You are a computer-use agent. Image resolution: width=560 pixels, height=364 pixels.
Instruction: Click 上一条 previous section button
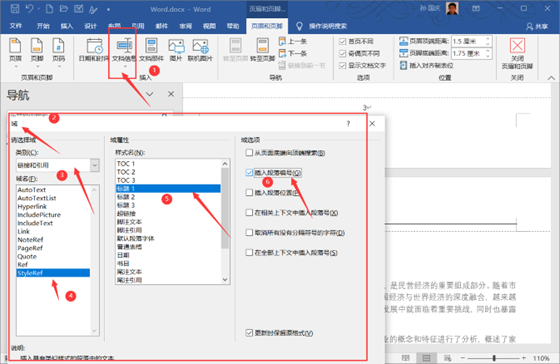(293, 41)
